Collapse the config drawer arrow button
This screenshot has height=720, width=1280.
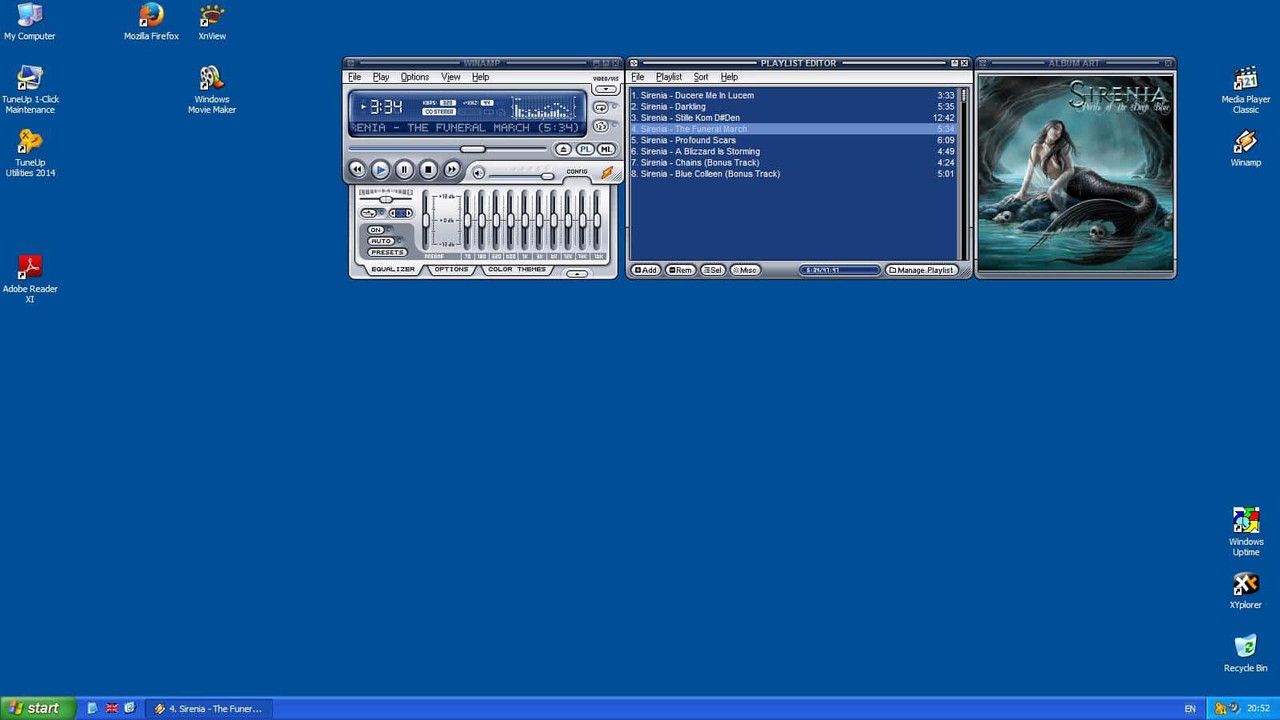[577, 273]
